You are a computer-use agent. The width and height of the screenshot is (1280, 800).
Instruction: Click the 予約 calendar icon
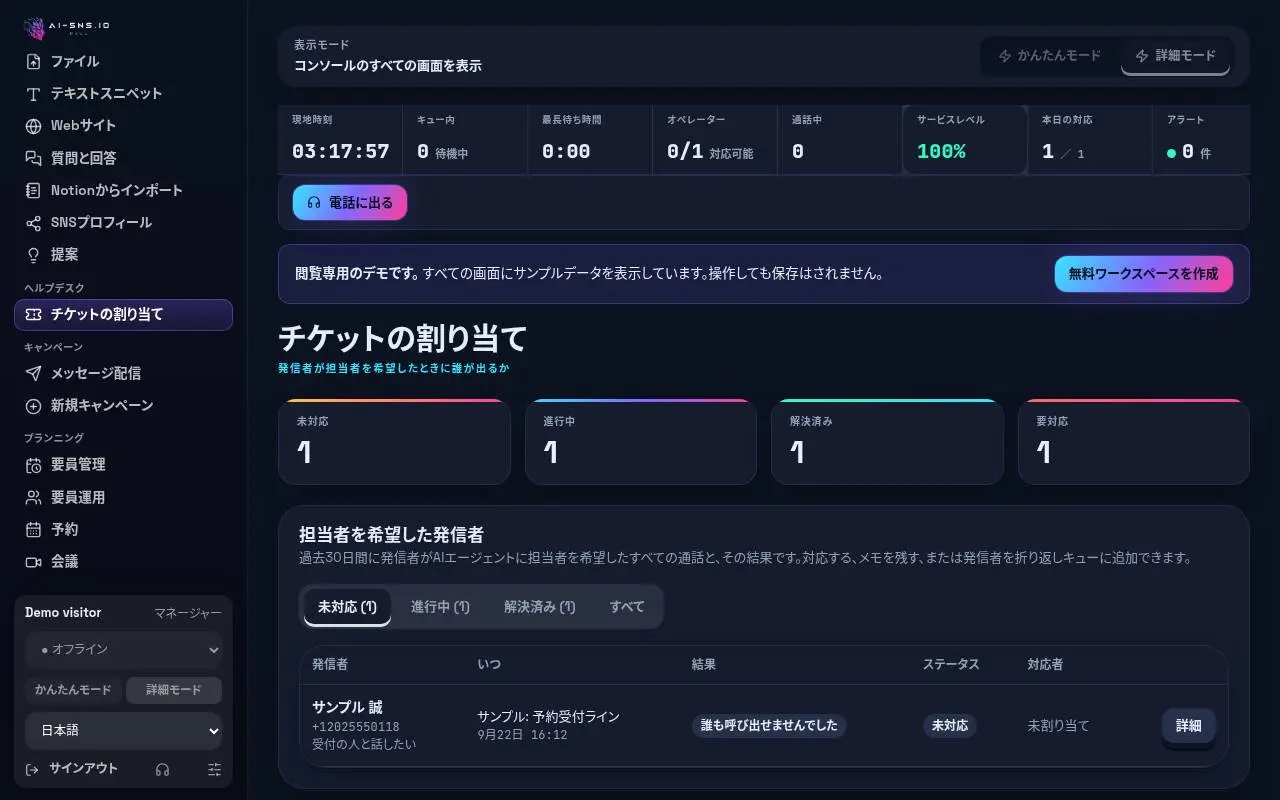(33, 529)
